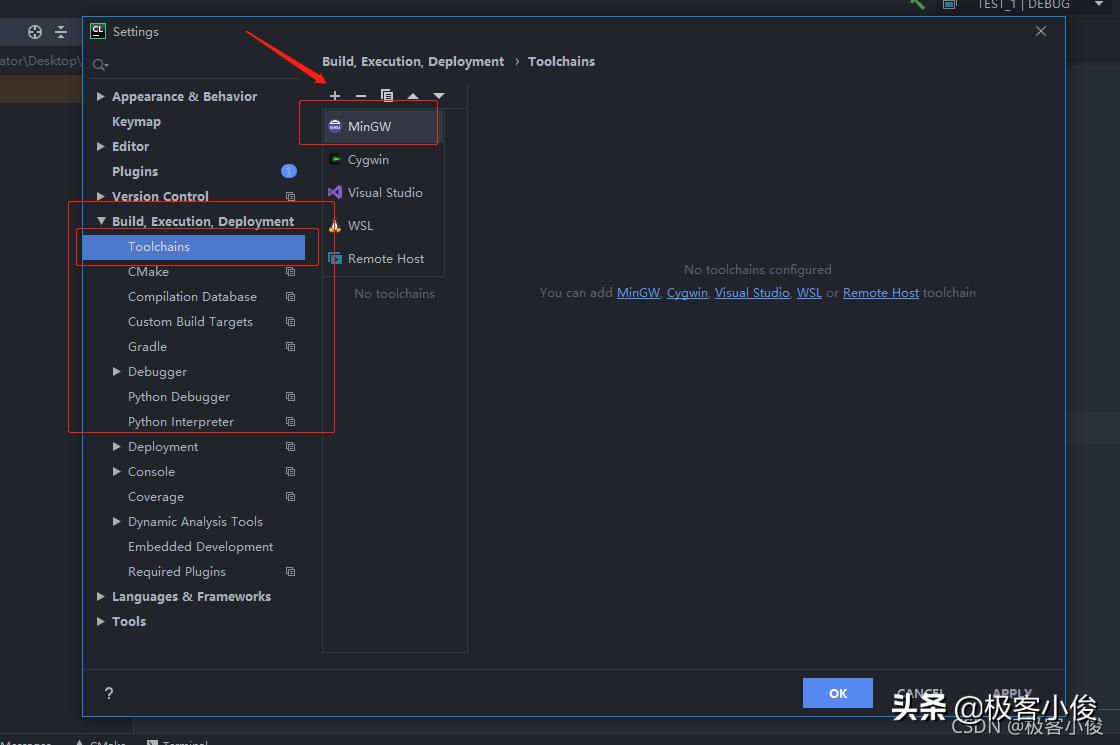The width and height of the screenshot is (1120, 745).
Task: Open the CMake settings page
Action: [x=148, y=272]
